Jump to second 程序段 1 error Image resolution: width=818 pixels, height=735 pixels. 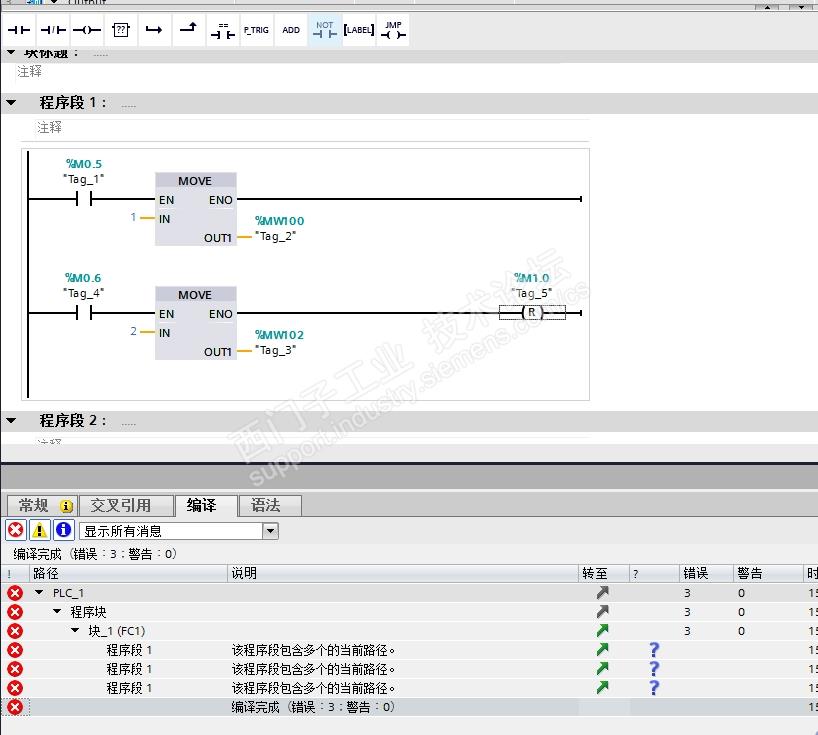(x=603, y=669)
